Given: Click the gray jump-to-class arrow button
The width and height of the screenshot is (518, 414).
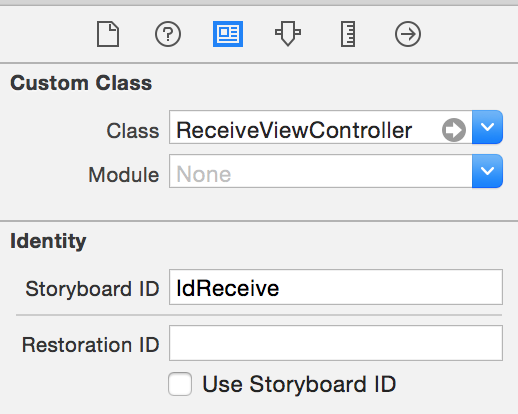Looking at the screenshot, I should coord(454,130).
